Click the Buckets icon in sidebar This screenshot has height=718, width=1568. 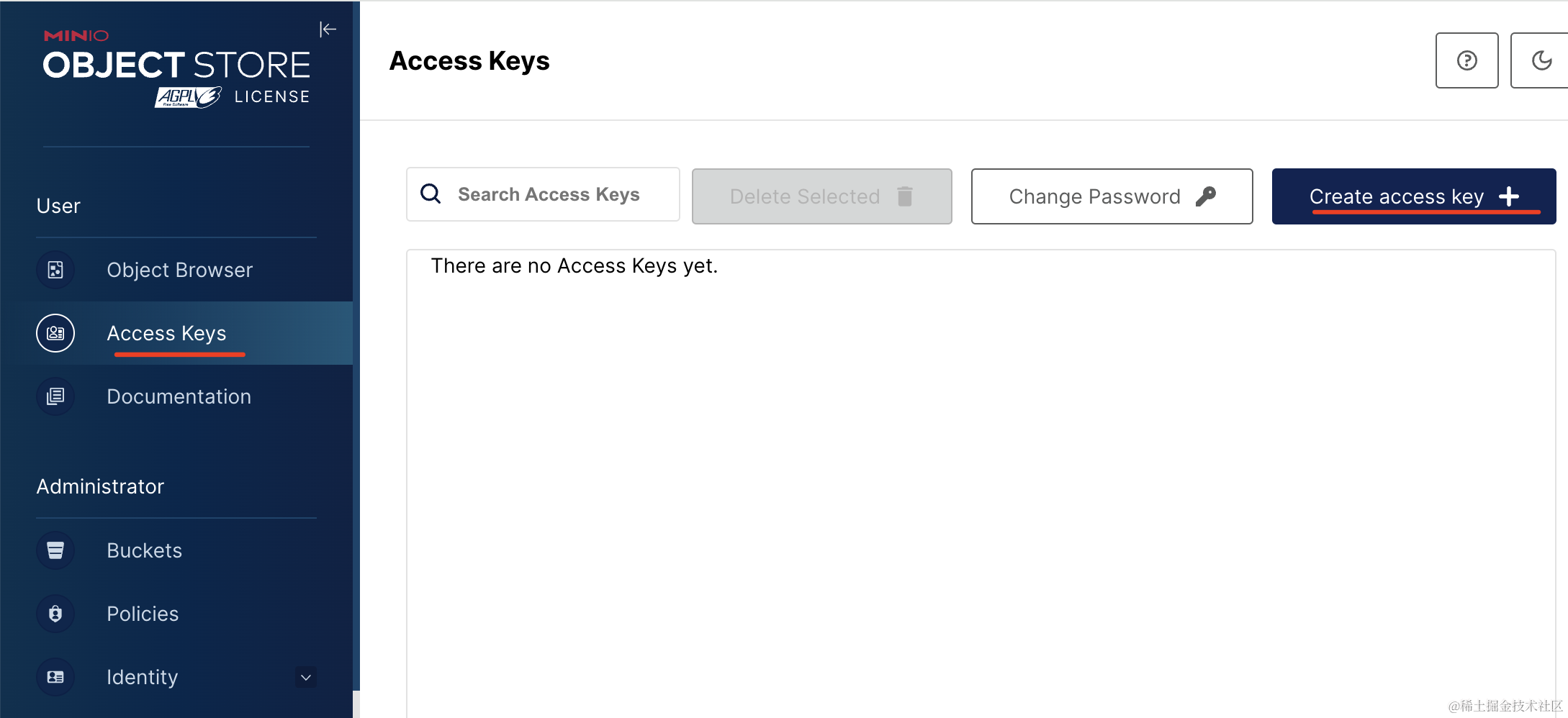55,550
